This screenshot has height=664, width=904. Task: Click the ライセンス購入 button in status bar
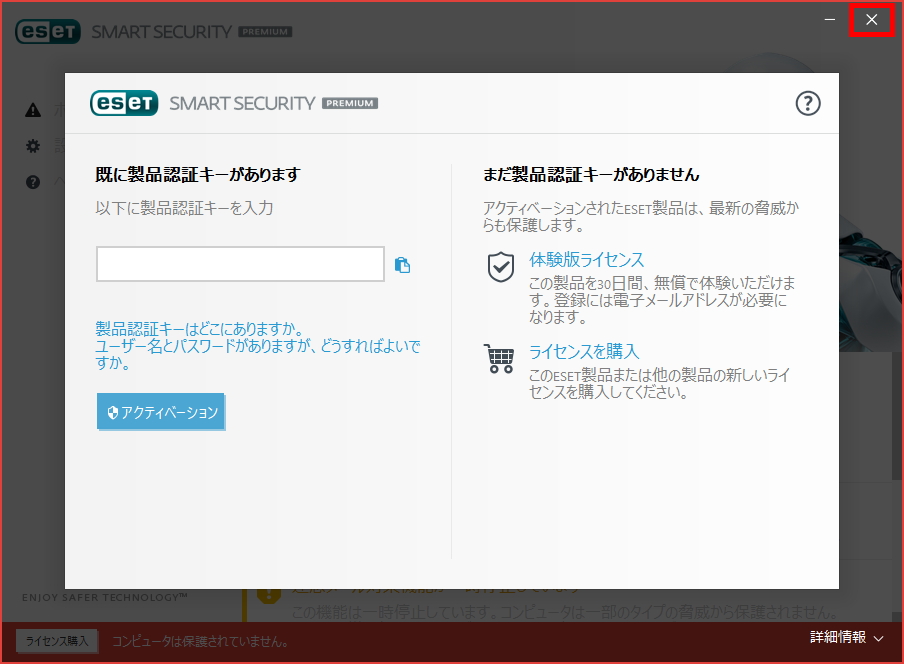(x=56, y=641)
